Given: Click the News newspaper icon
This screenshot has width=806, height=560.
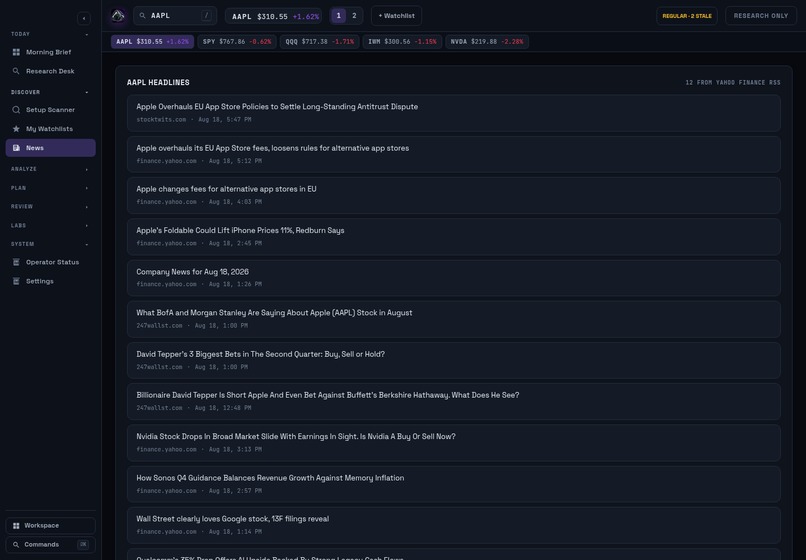Looking at the screenshot, I should point(16,148).
